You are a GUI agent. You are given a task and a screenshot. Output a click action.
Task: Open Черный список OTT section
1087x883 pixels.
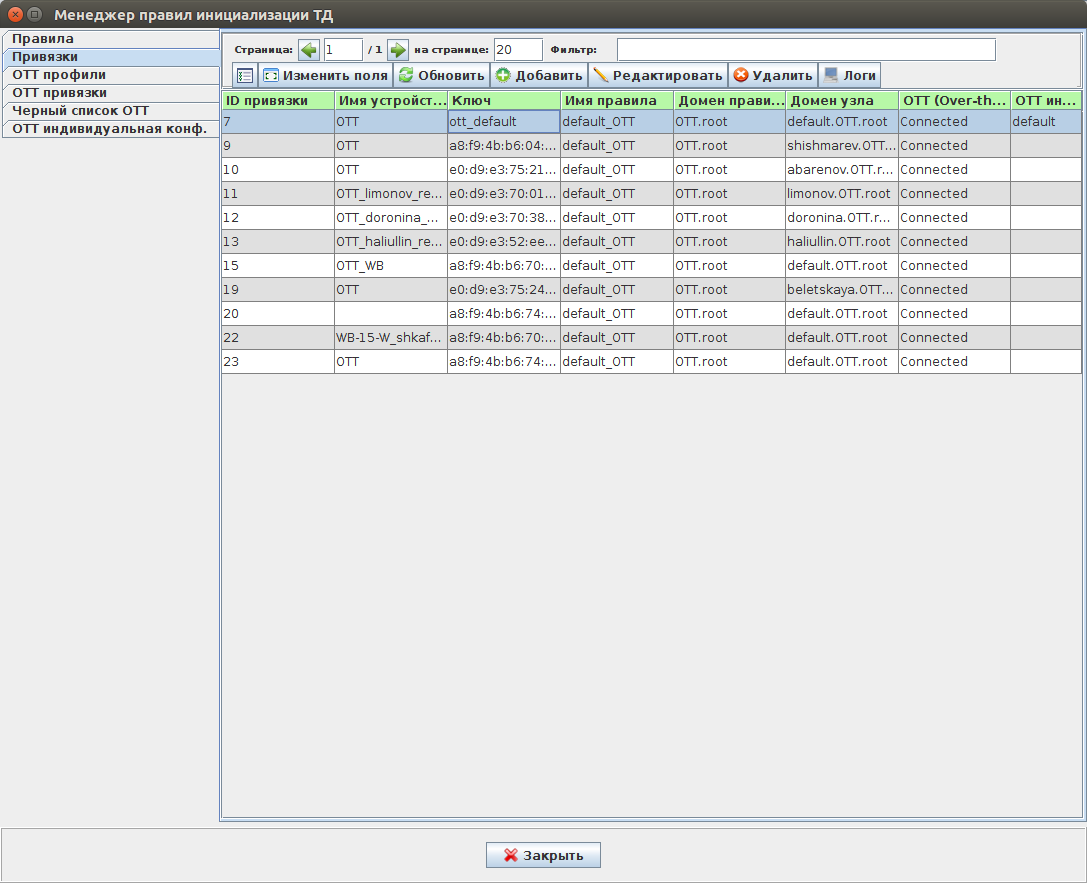coord(111,111)
